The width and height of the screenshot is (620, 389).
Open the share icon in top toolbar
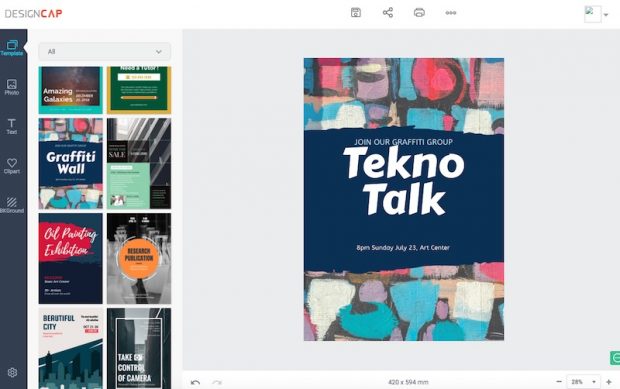click(388, 13)
